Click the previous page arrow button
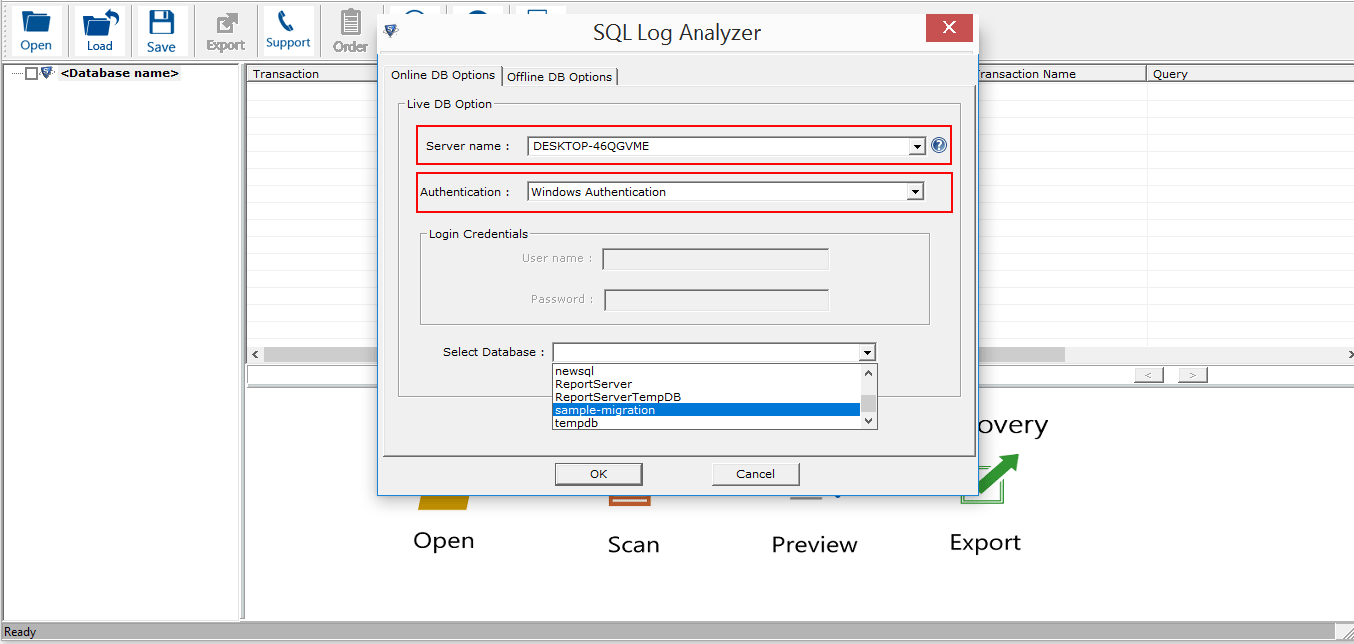This screenshot has height=644, width=1354. tap(1149, 375)
